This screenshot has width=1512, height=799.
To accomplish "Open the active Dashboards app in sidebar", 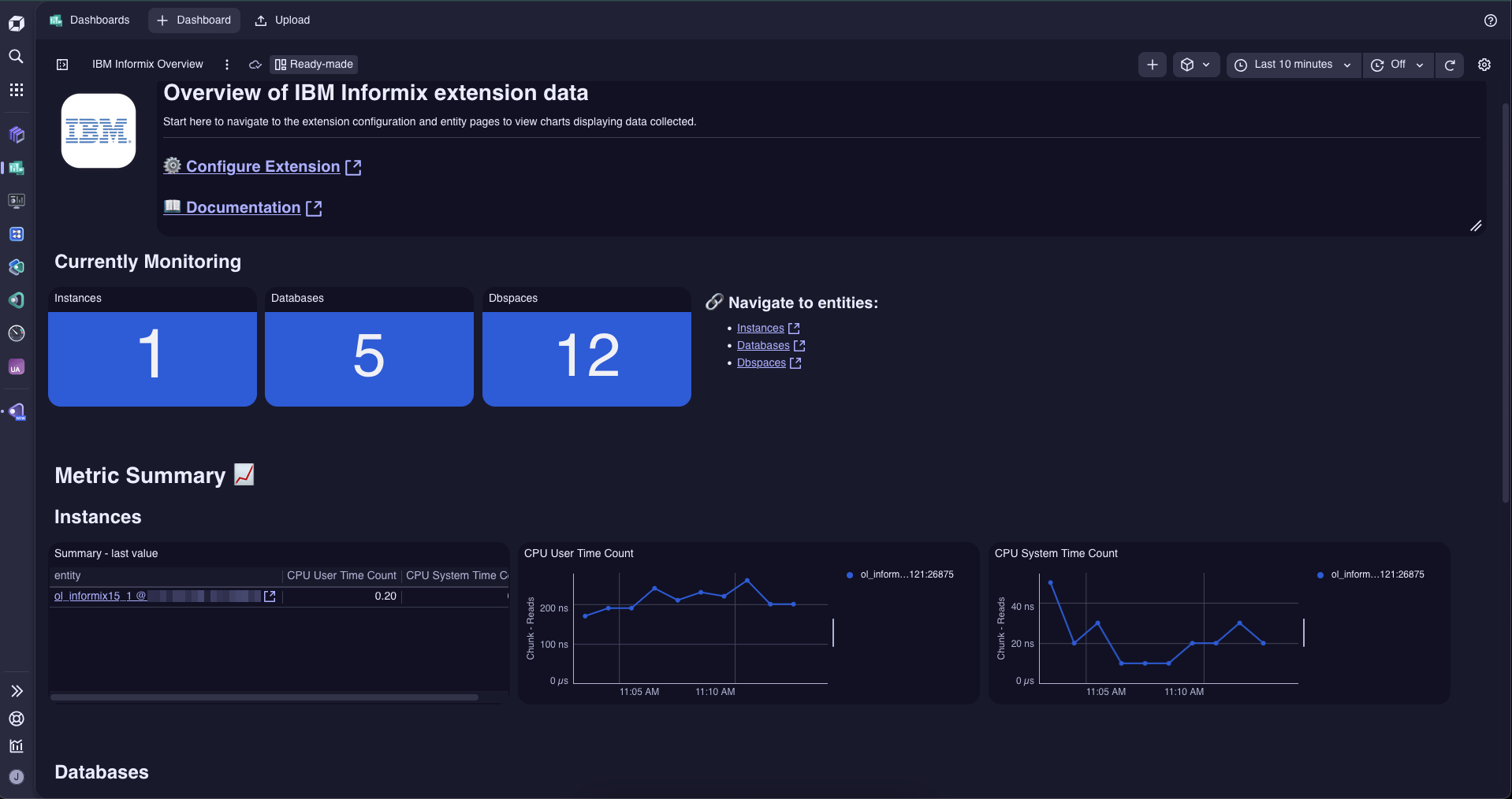I will 17,168.
